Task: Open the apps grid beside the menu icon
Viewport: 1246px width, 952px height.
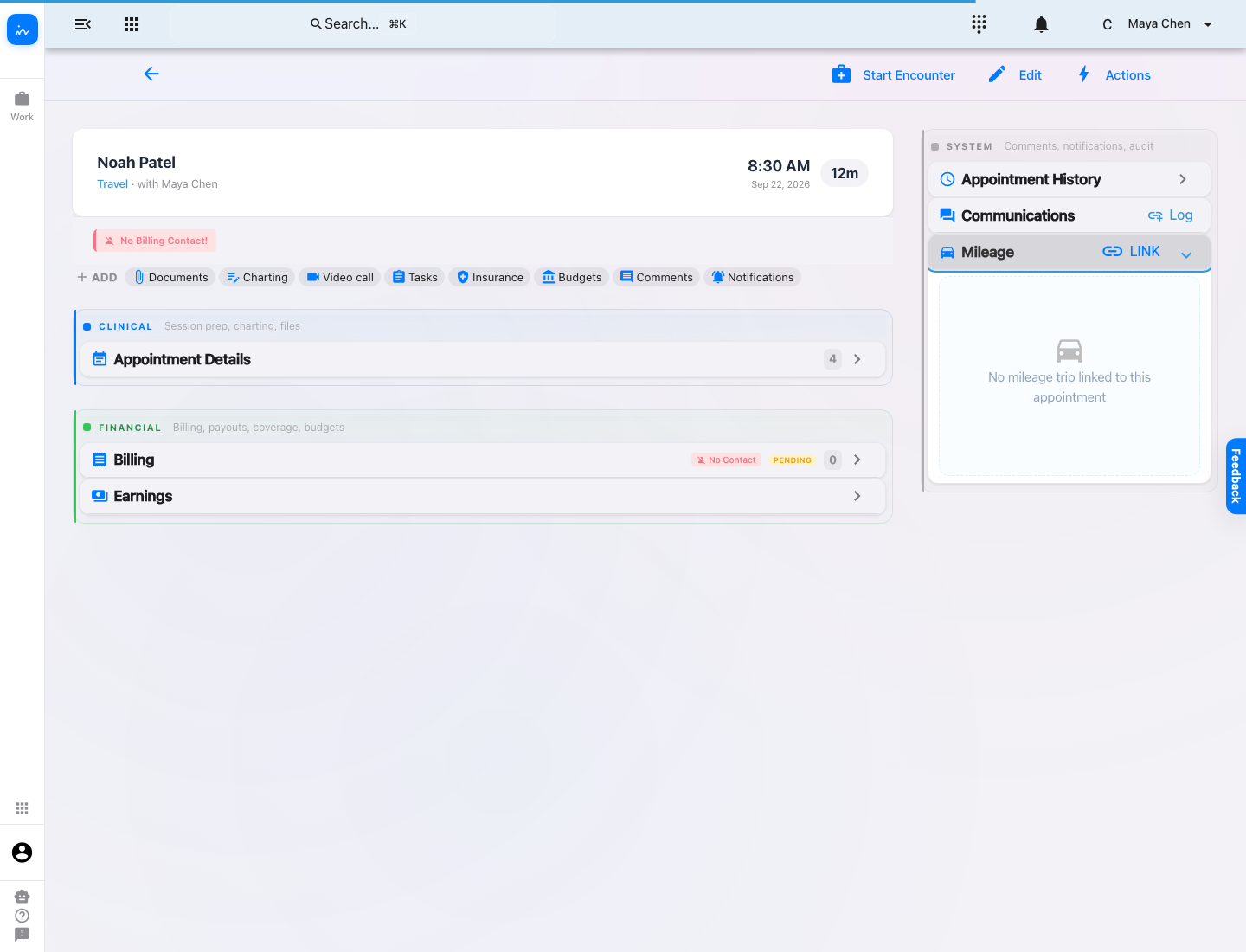Action: click(x=132, y=24)
